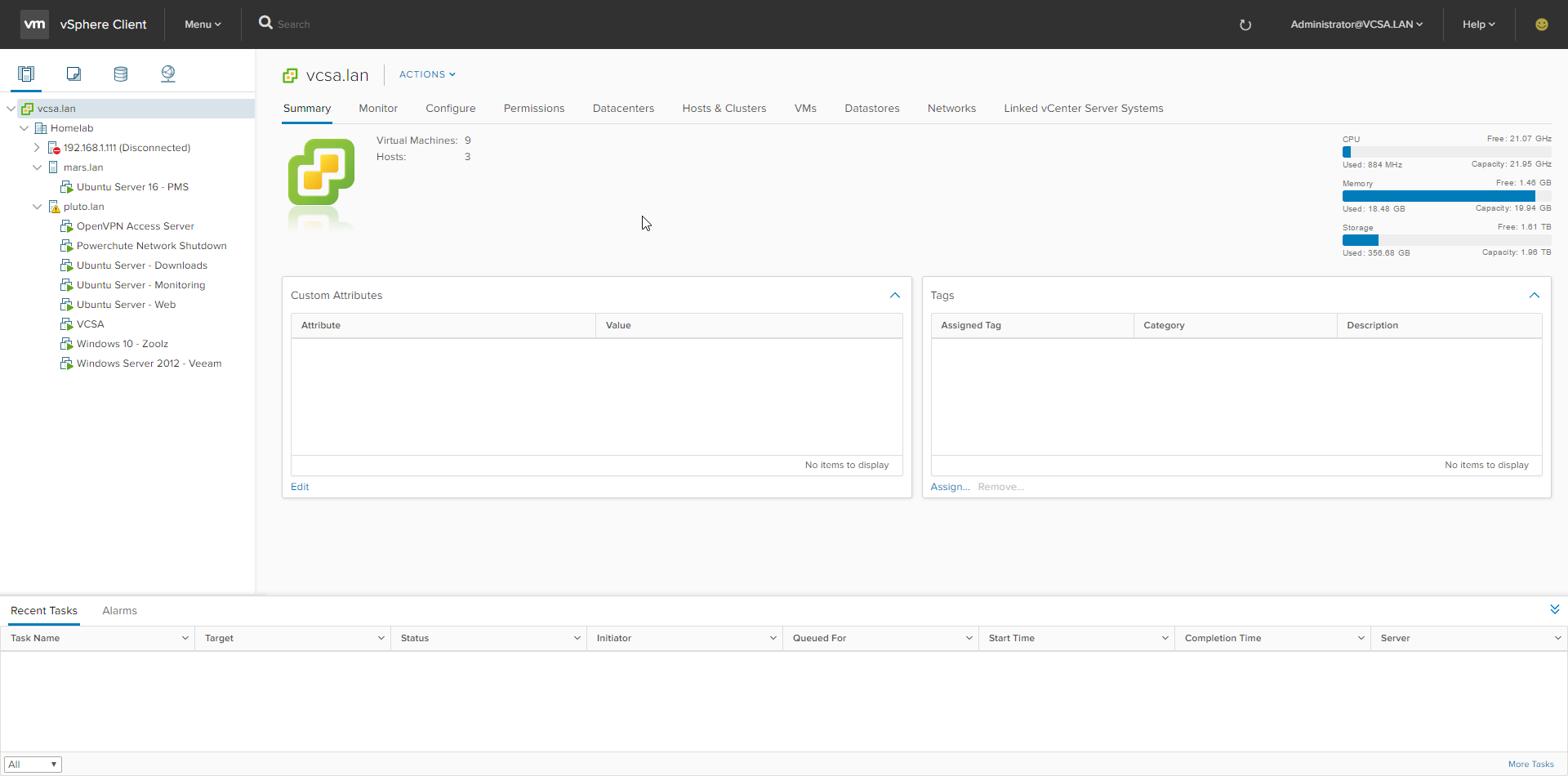This screenshot has width=1568, height=776.
Task: Click the vcsa.lan vCenter icon in title
Action: (290, 75)
